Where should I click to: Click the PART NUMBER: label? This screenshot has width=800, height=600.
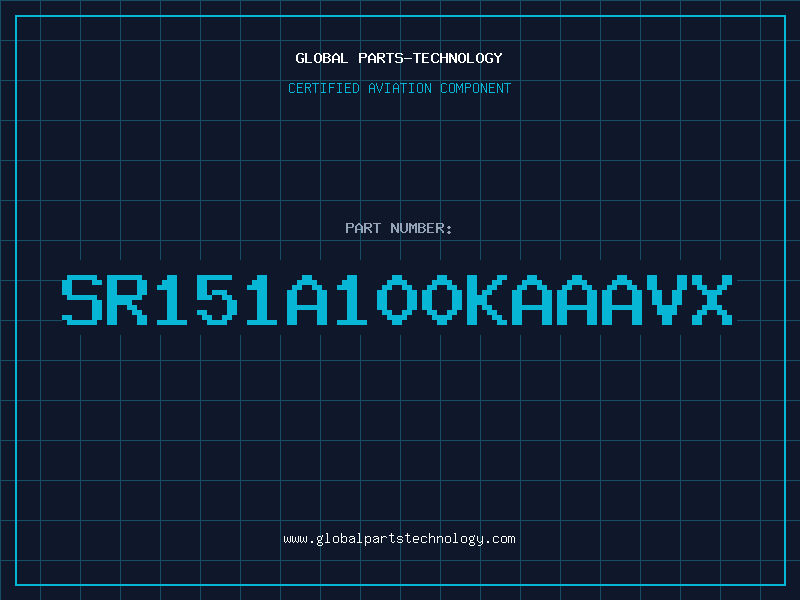pos(399,228)
